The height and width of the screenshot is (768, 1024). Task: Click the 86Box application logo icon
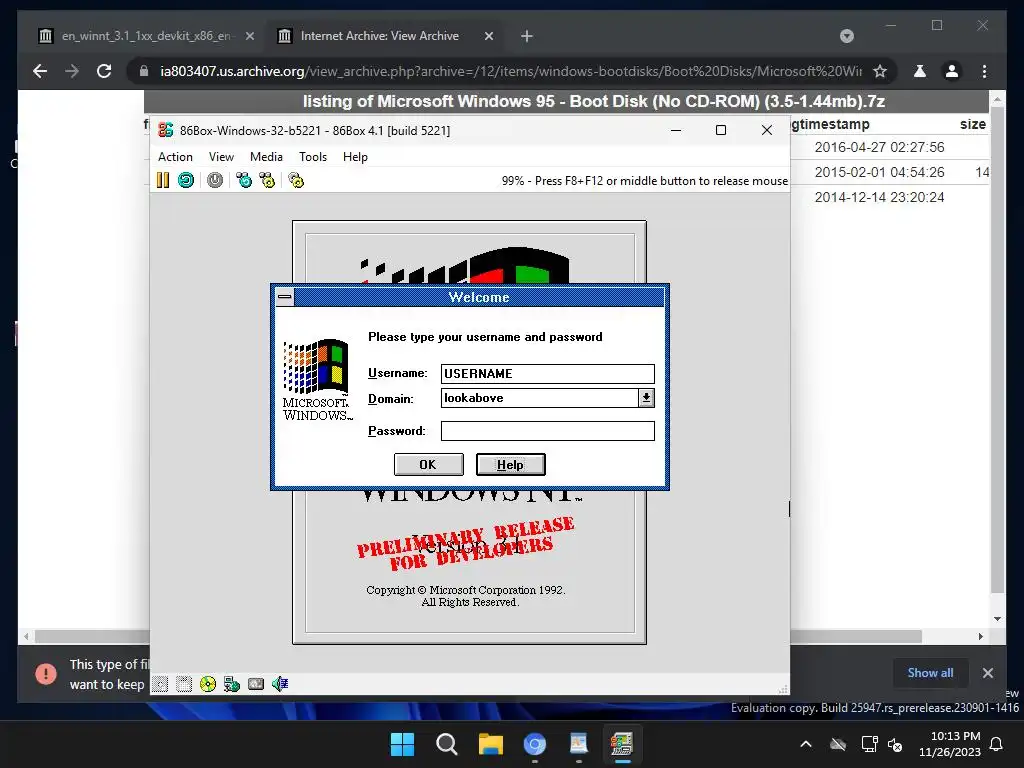point(166,130)
